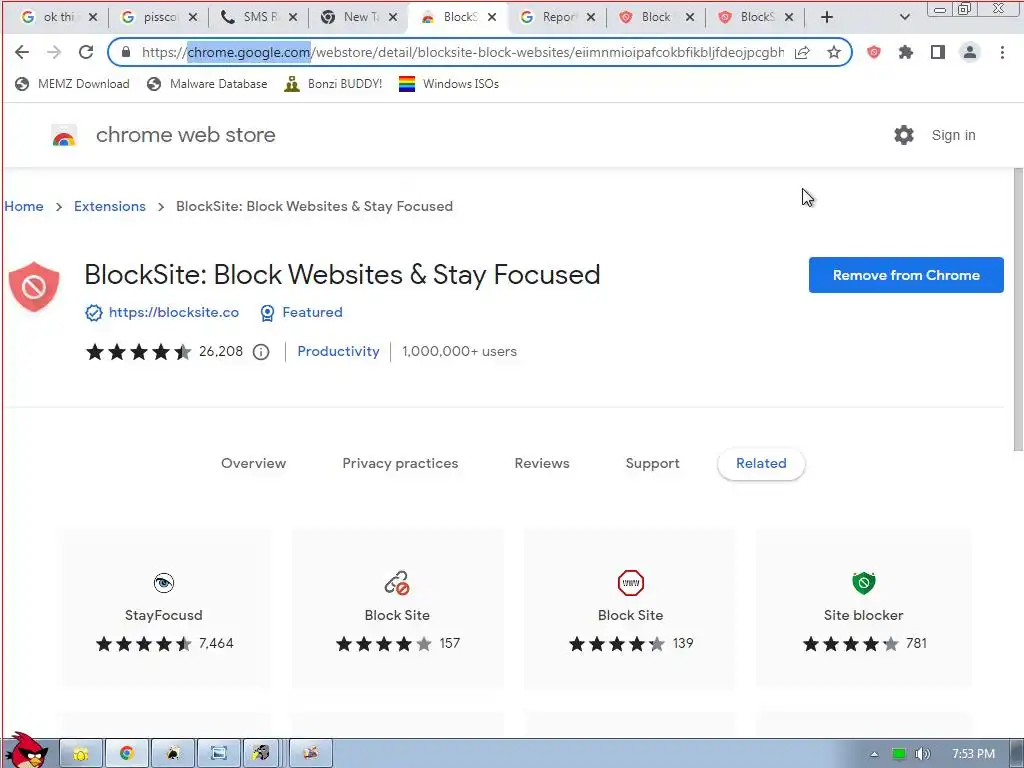
Task: Open the Block Site card with 139 ratings
Action: click(630, 609)
